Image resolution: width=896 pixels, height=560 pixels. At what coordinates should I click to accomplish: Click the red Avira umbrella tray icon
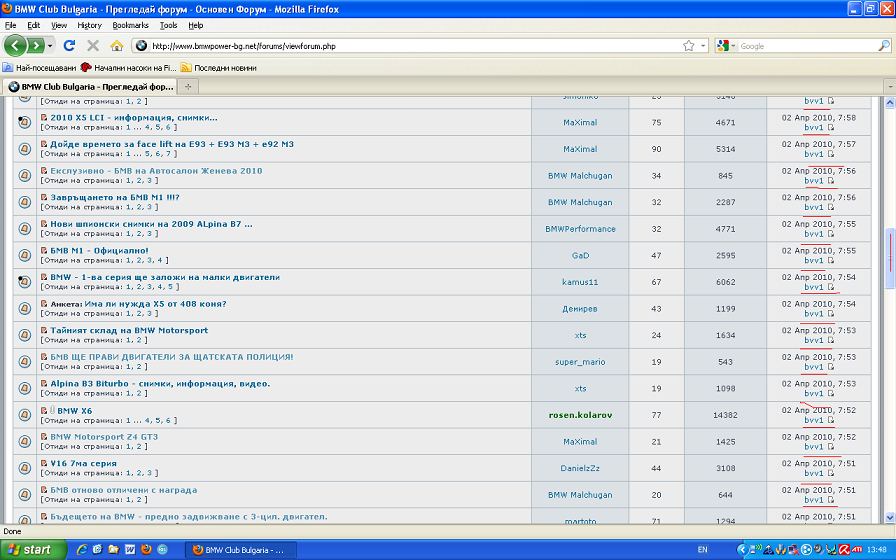pyautogui.click(x=844, y=550)
